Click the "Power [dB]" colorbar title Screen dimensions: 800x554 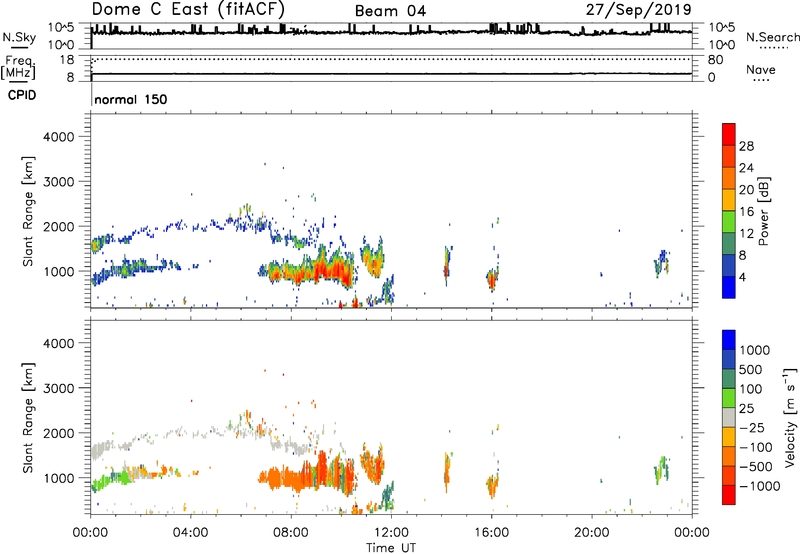coord(764,211)
